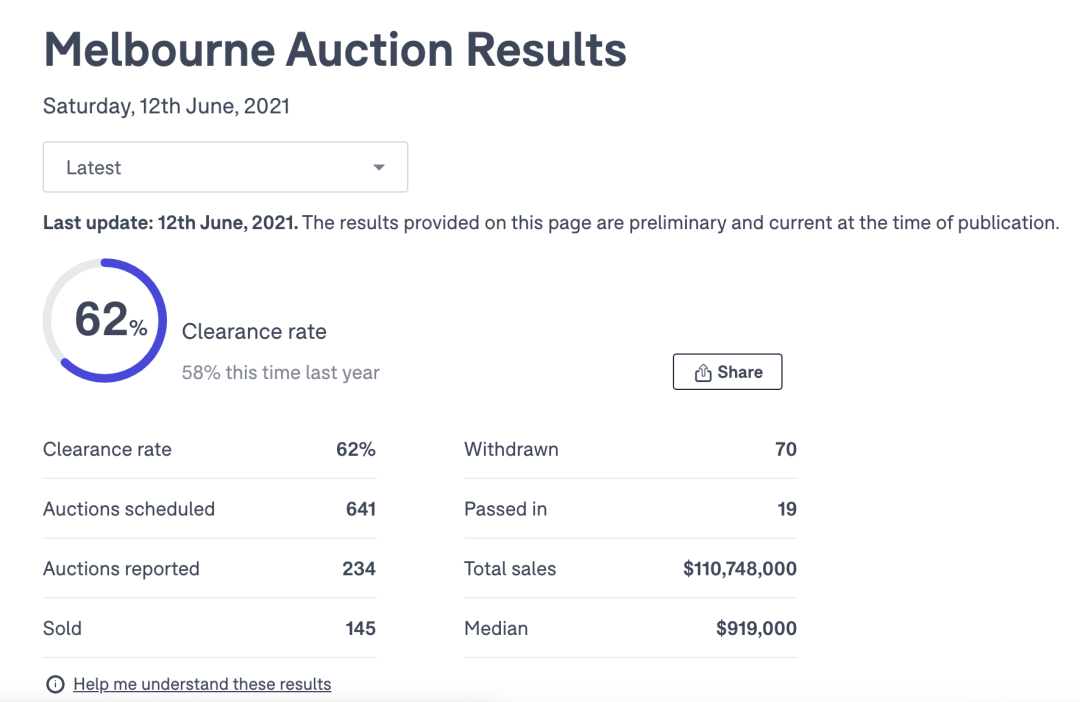Click the Total sales $110,748,000 value
Image resolution: width=1080 pixels, height=702 pixels.
point(740,569)
